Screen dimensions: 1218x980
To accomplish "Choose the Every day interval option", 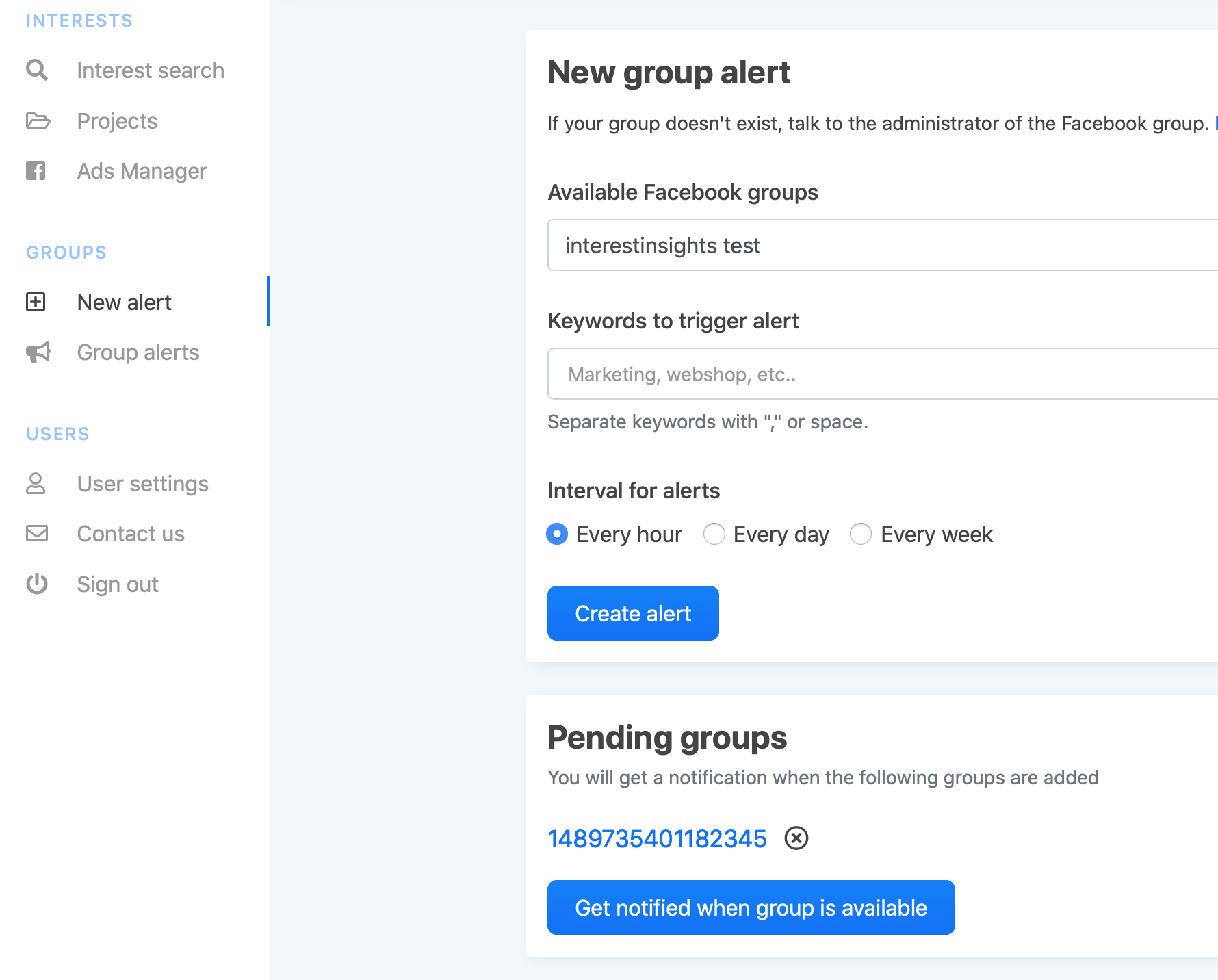I will pos(714,534).
